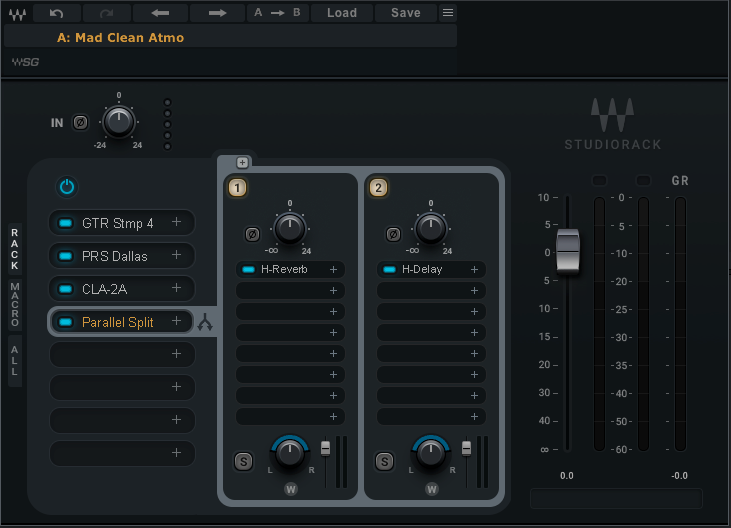Select parallel chain number 1 badge

tap(237, 188)
